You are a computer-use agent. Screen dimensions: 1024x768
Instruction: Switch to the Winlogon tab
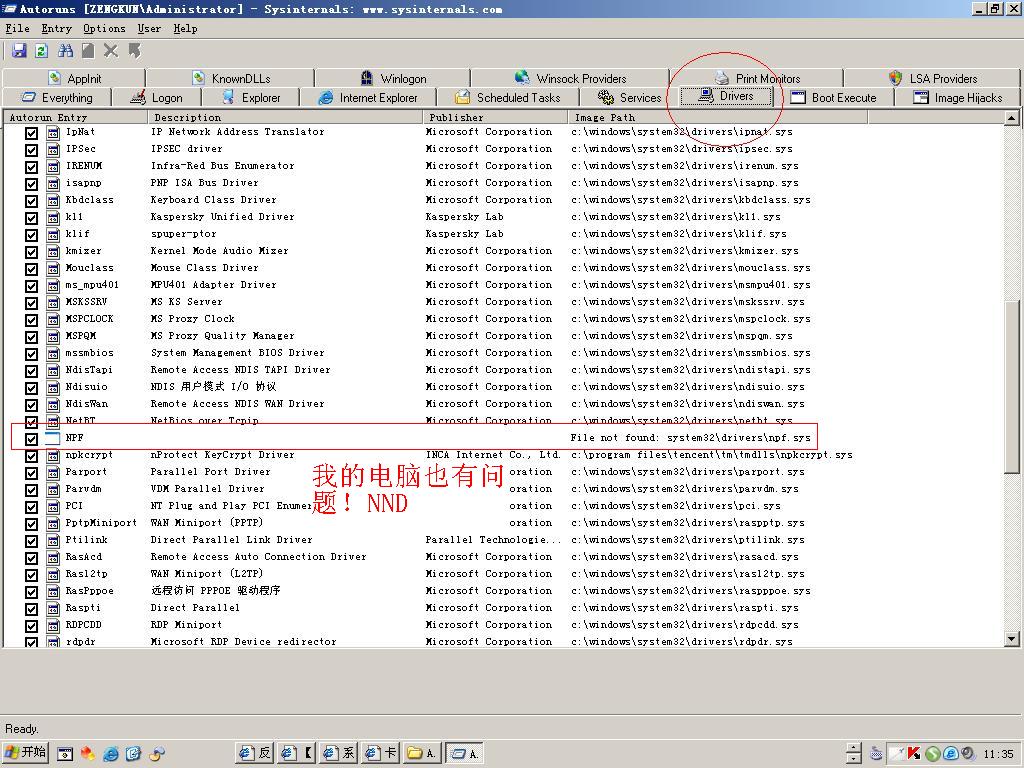coord(393,78)
